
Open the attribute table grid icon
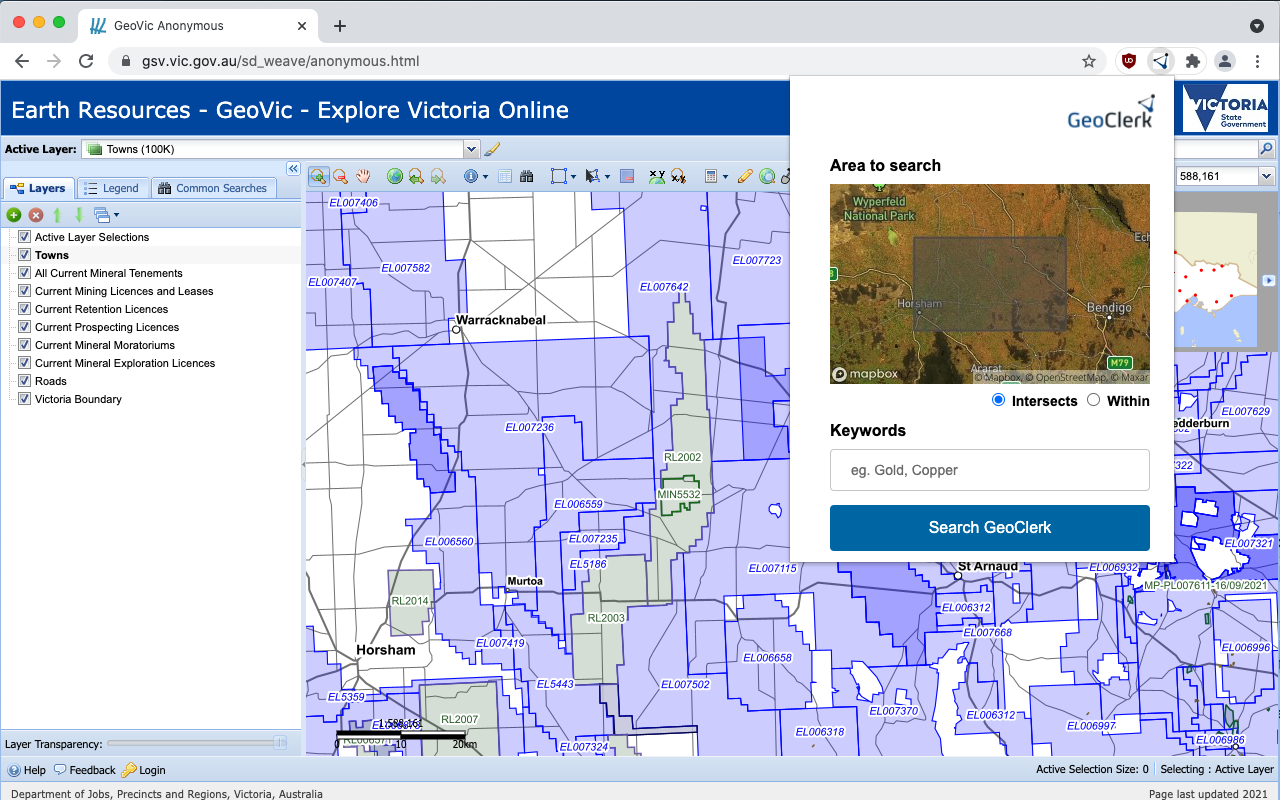pos(505,176)
